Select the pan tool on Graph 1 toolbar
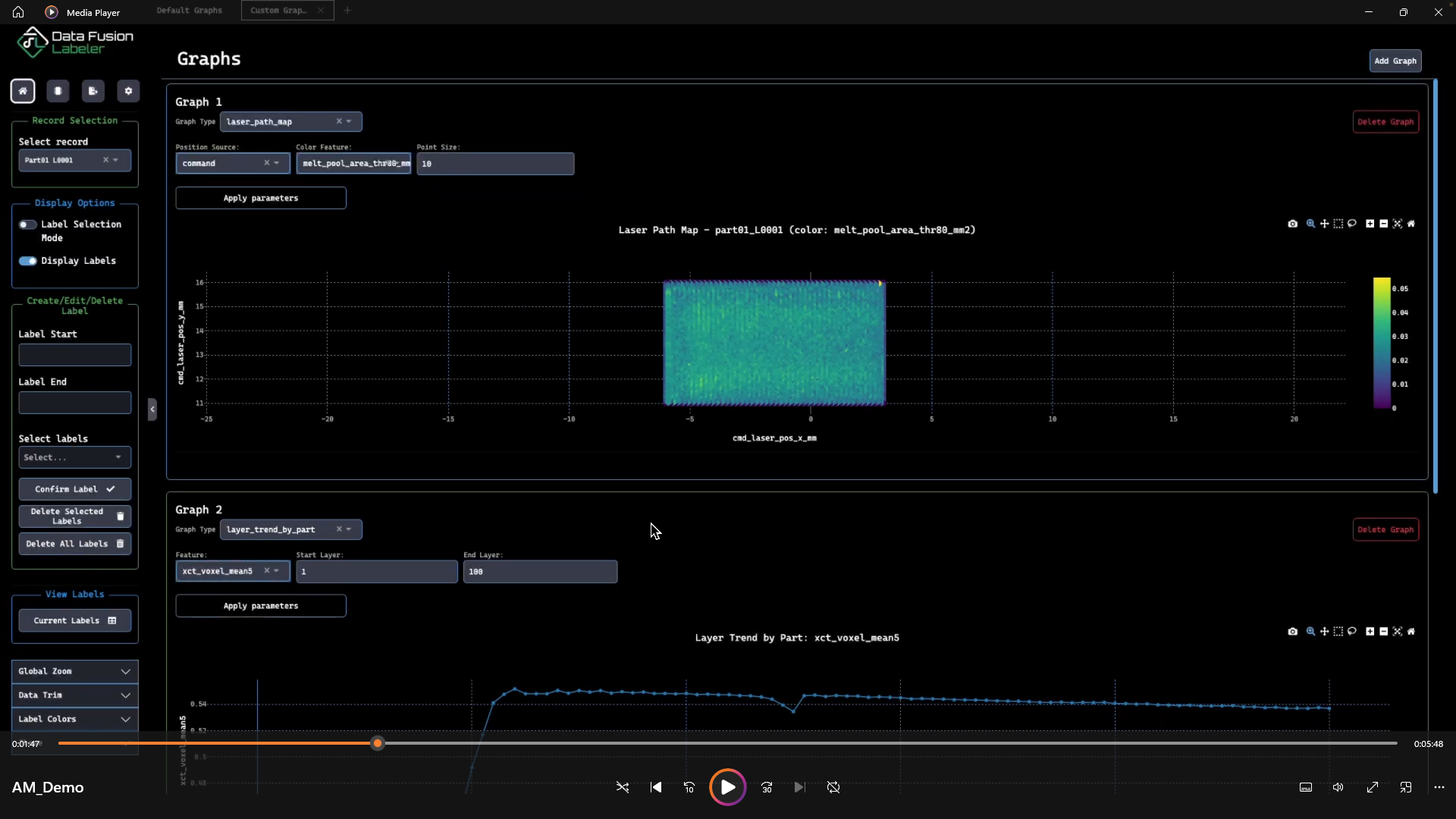The width and height of the screenshot is (1456, 819). point(1324,224)
